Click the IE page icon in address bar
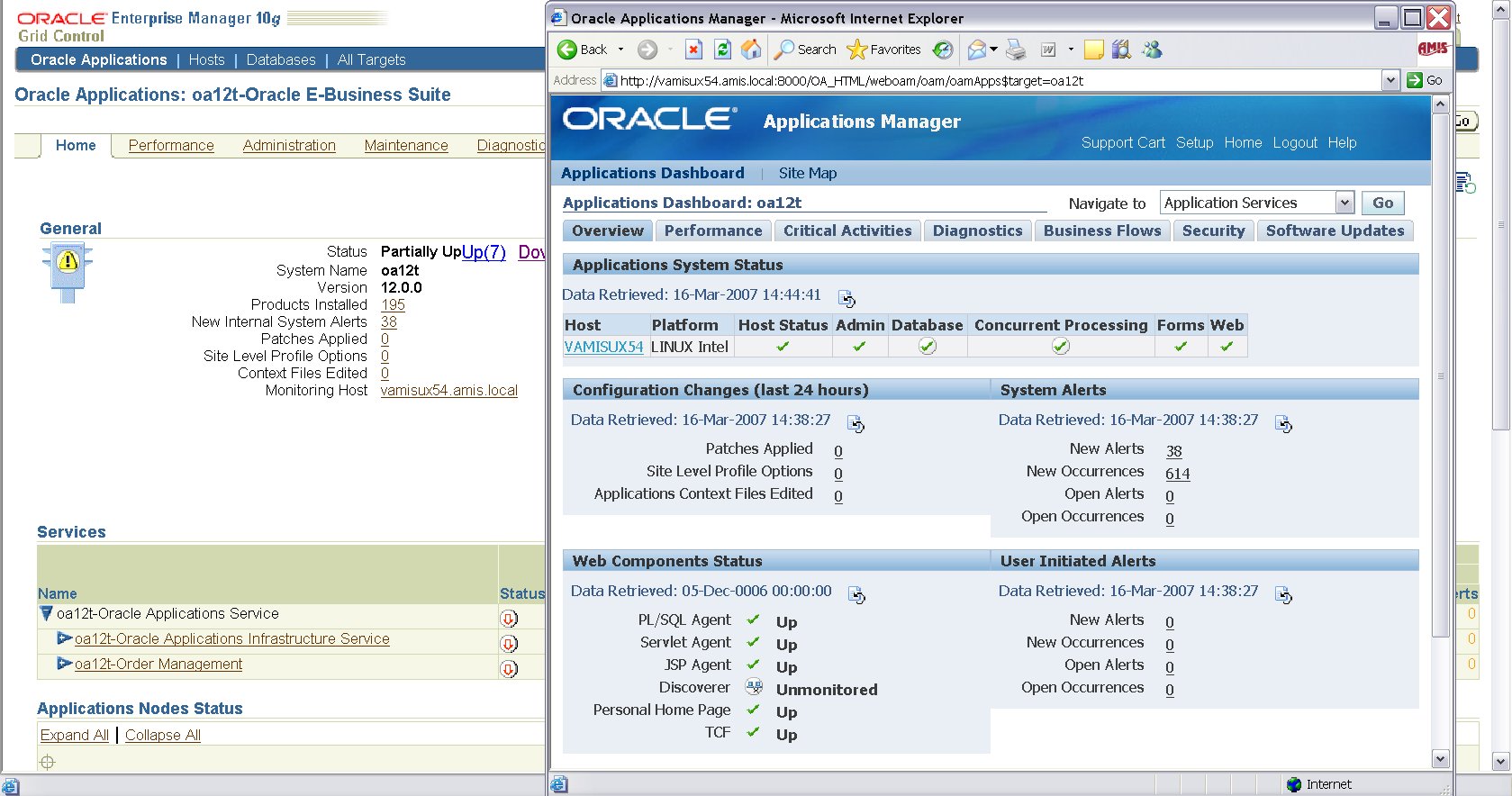The width and height of the screenshot is (1512, 796). [x=610, y=80]
